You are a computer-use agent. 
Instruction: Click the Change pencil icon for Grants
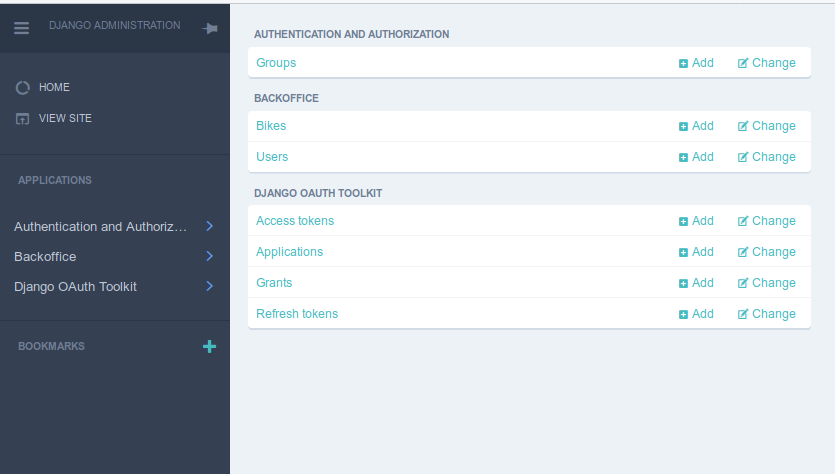tap(743, 283)
